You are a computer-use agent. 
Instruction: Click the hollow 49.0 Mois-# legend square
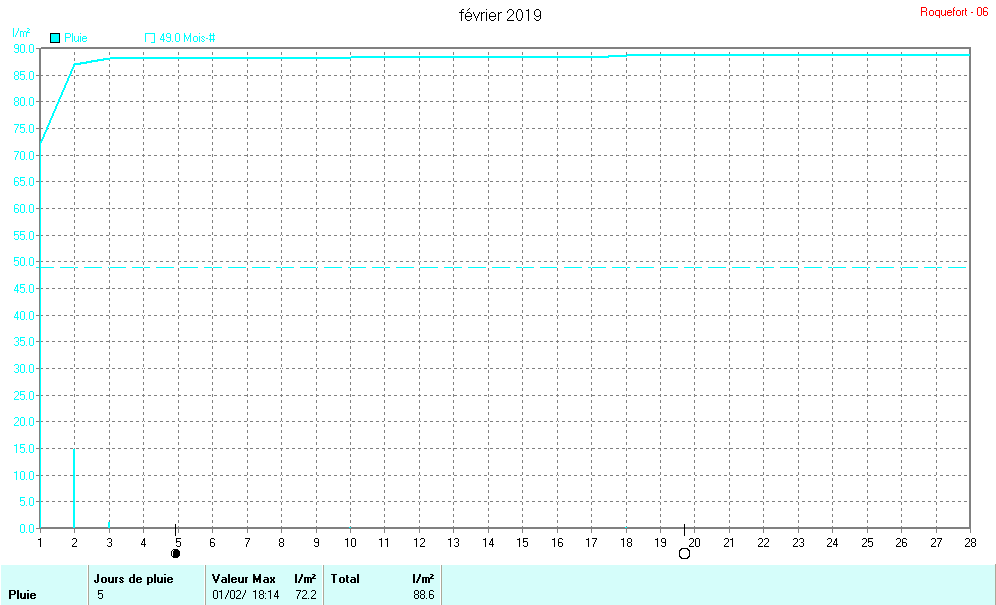[x=150, y=38]
